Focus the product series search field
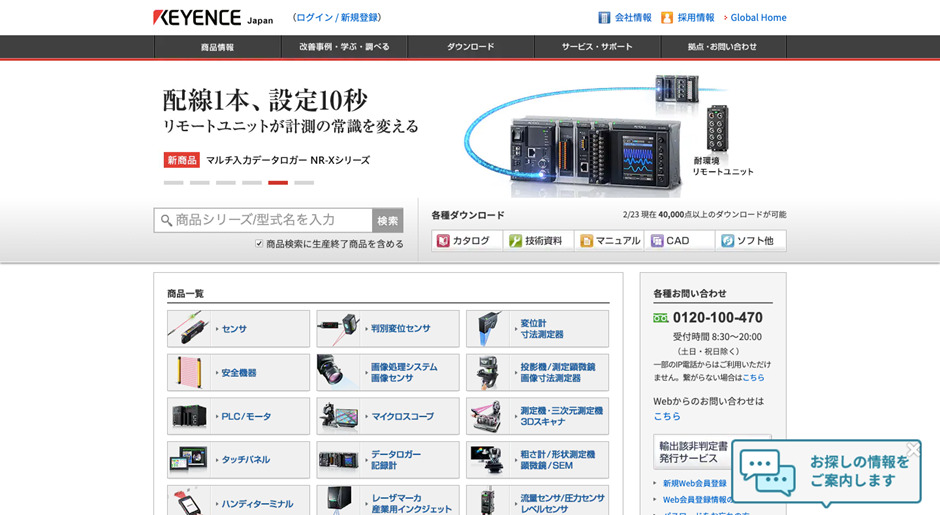This screenshot has height=515, width=940. click(x=264, y=220)
